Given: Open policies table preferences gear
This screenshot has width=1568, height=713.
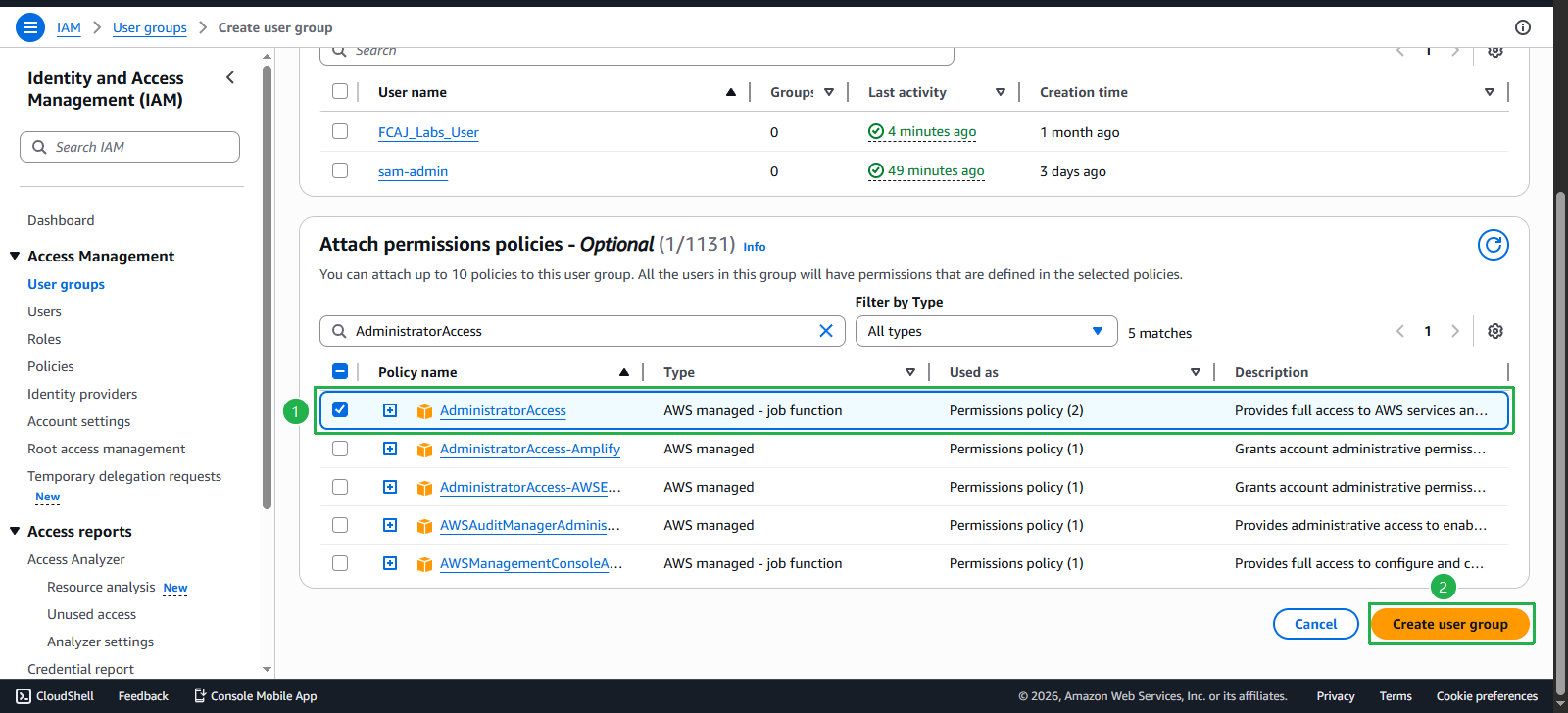Looking at the screenshot, I should (x=1495, y=331).
